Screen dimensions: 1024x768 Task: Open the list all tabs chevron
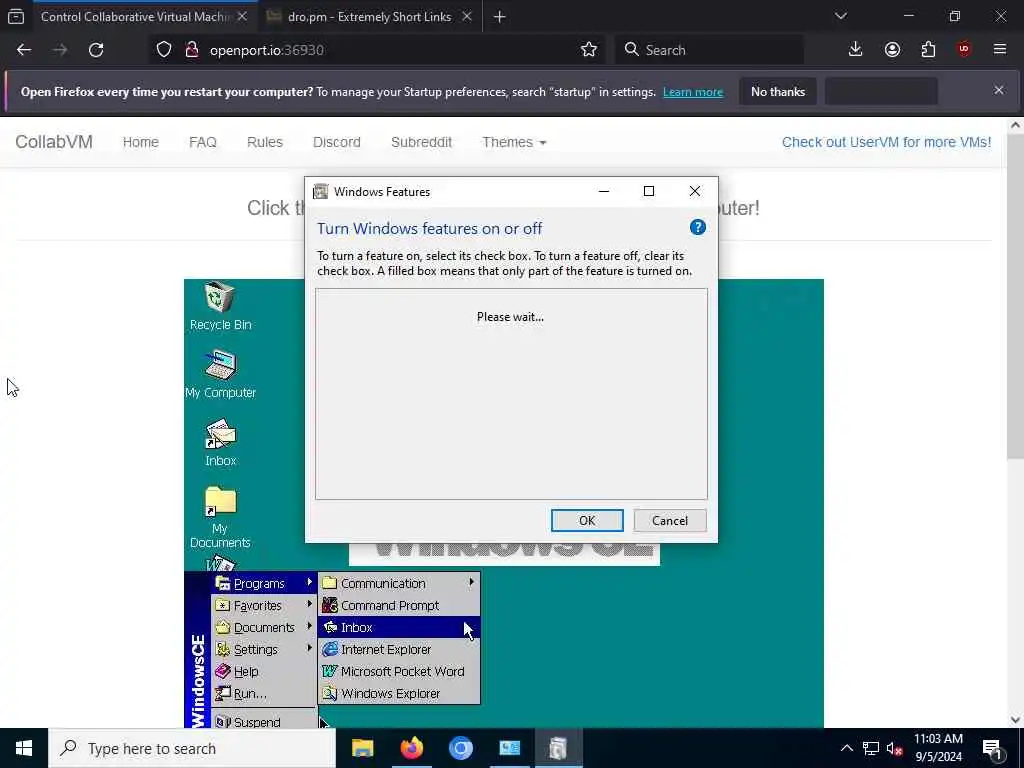[x=840, y=17]
